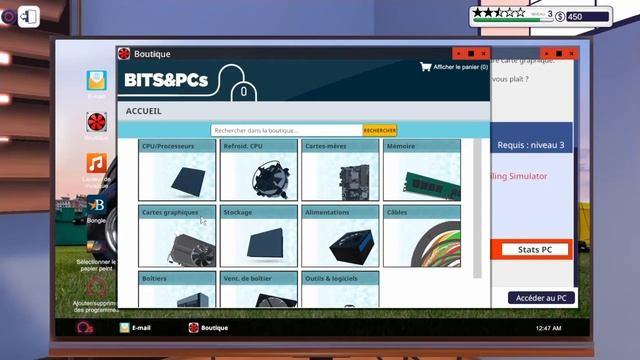Open the music player desktop icon
The width and height of the screenshot is (640, 360).
pyautogui.click(x=96, y=164)
